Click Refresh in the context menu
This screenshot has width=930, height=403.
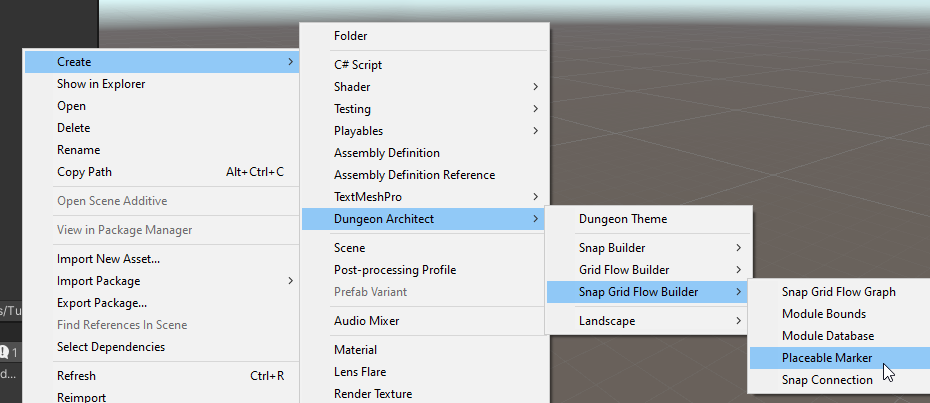pos(76,376)
